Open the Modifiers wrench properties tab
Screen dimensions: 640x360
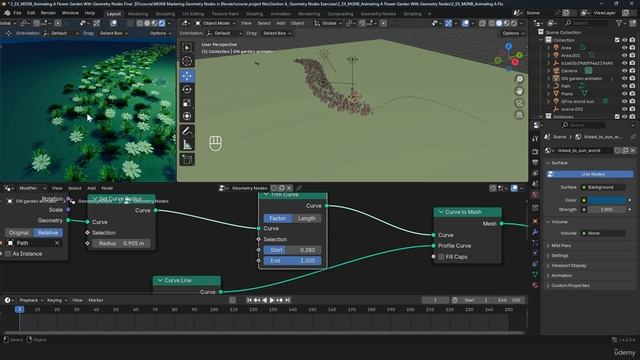click(x=535, y=232)
